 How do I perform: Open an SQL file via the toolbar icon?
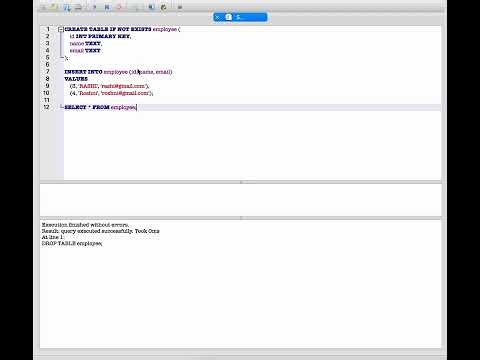(54, 7)
